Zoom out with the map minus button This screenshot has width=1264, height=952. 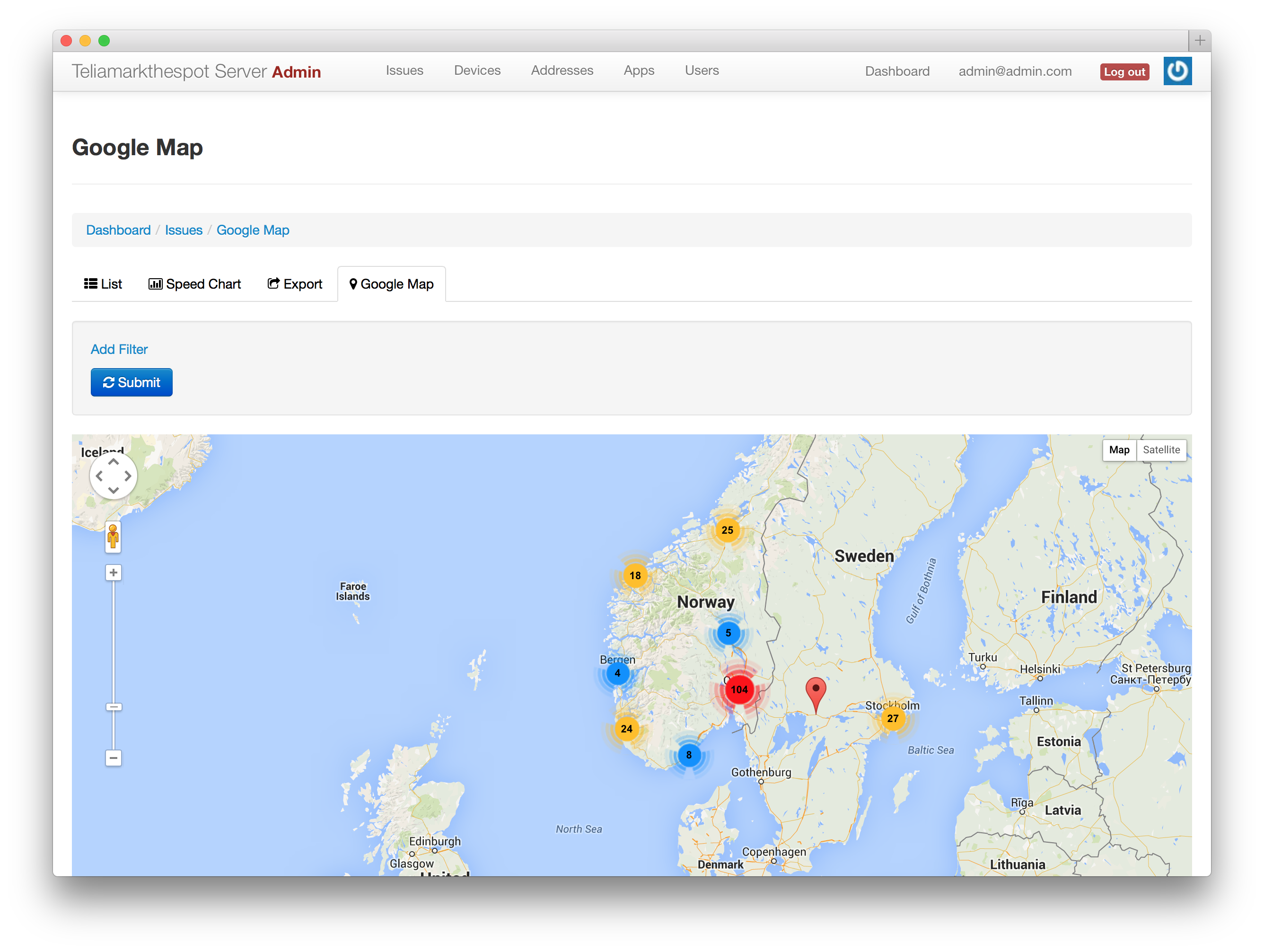[x=113, y=758]
